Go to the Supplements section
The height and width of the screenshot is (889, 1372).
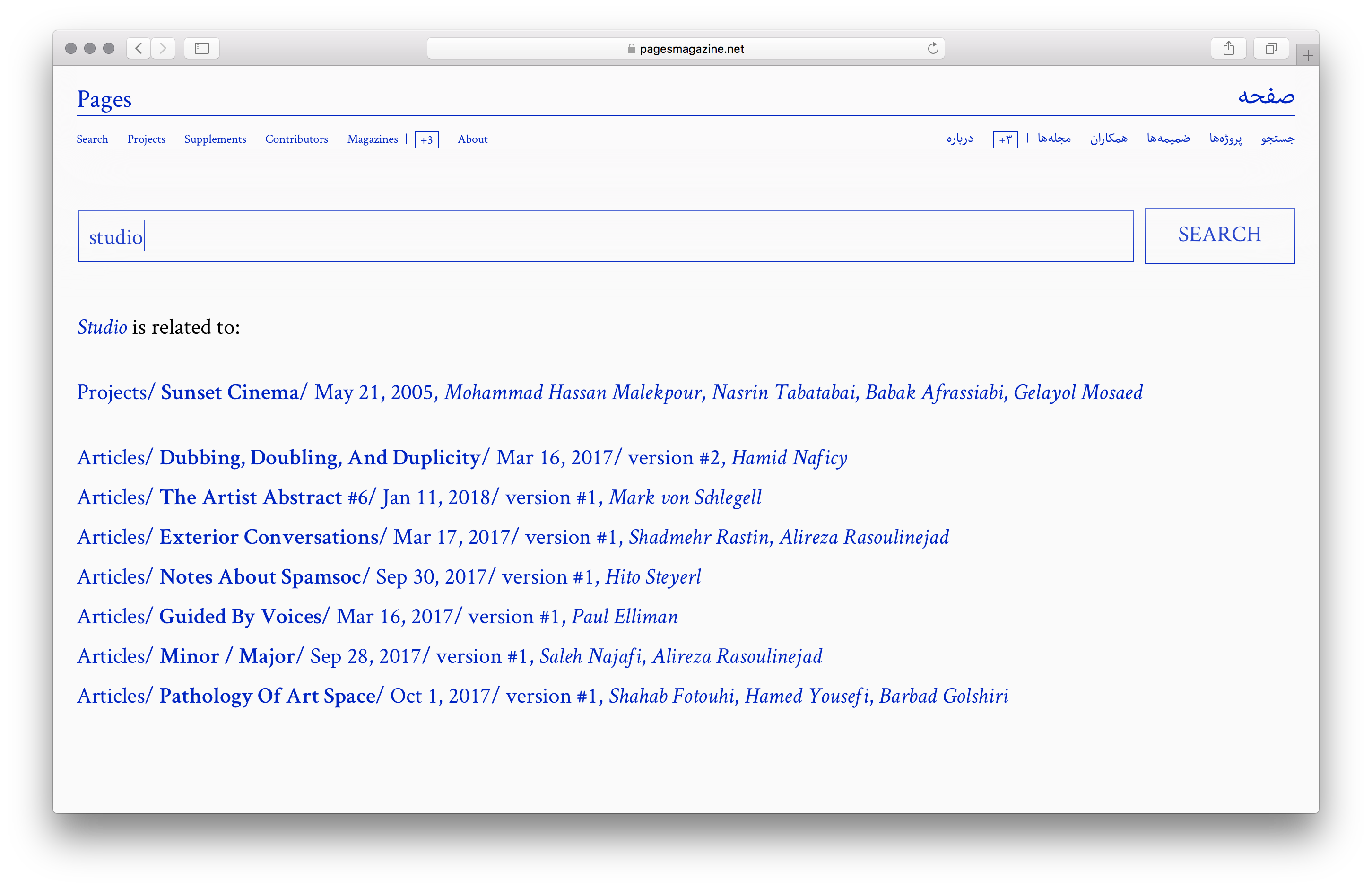pos(215,139)
